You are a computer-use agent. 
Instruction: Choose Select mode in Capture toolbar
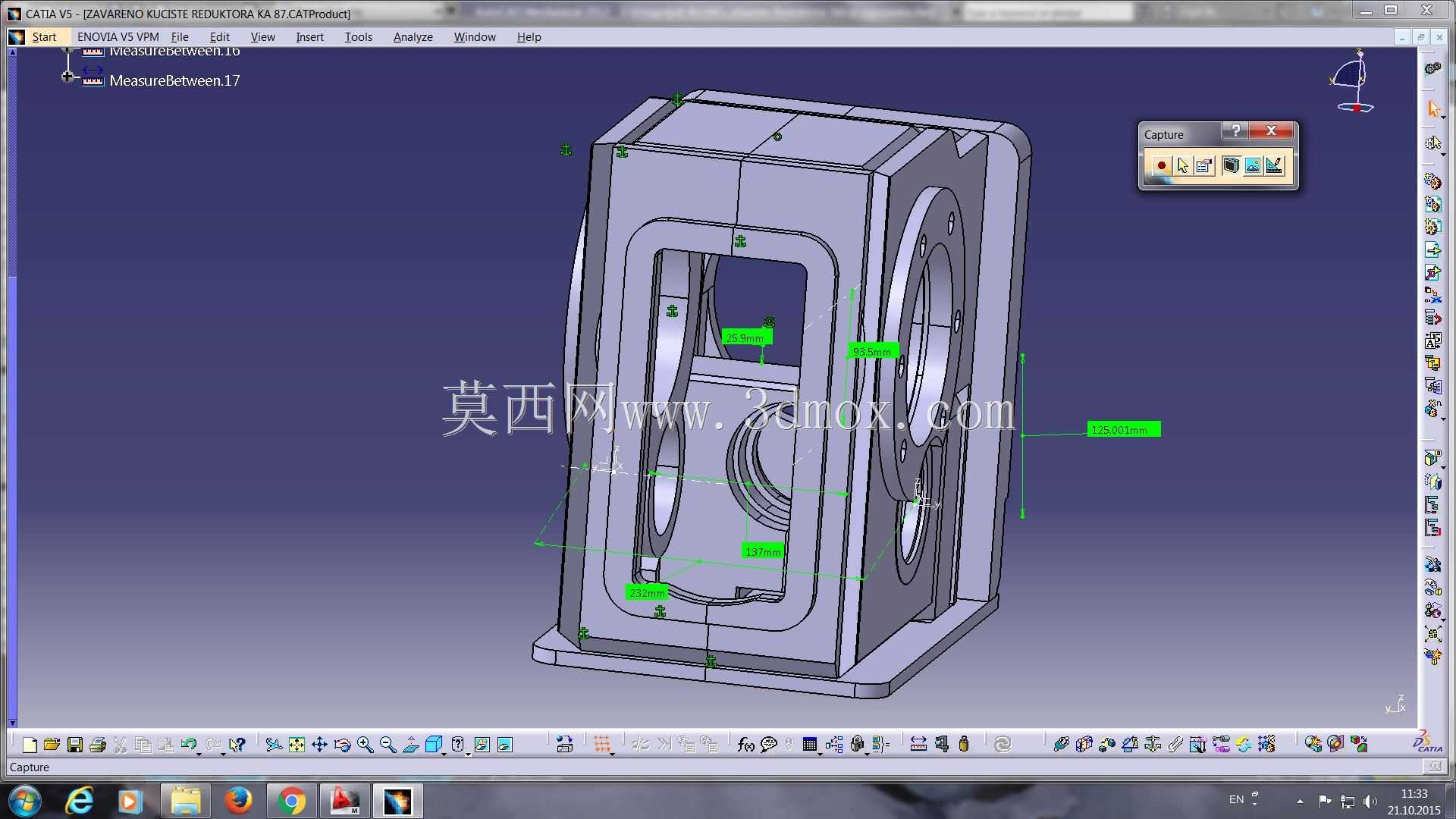click(x=1182, y=165)
